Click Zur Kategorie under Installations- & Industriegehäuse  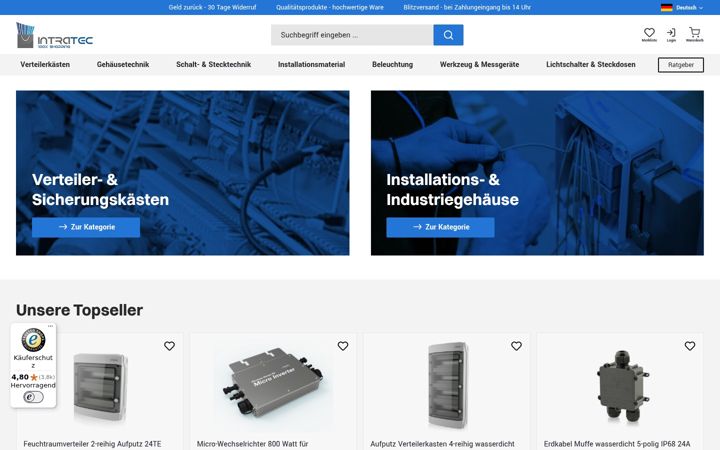440,227
